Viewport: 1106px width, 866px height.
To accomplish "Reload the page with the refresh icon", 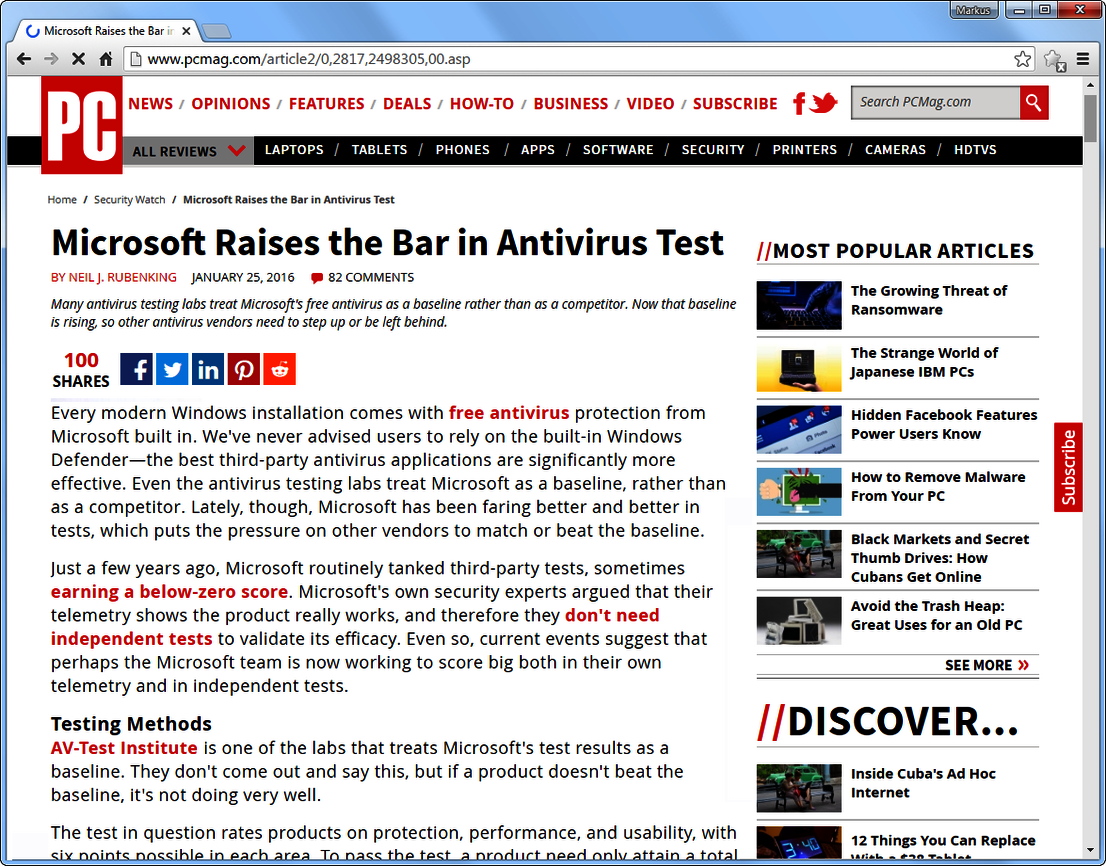I will (78, 59).
